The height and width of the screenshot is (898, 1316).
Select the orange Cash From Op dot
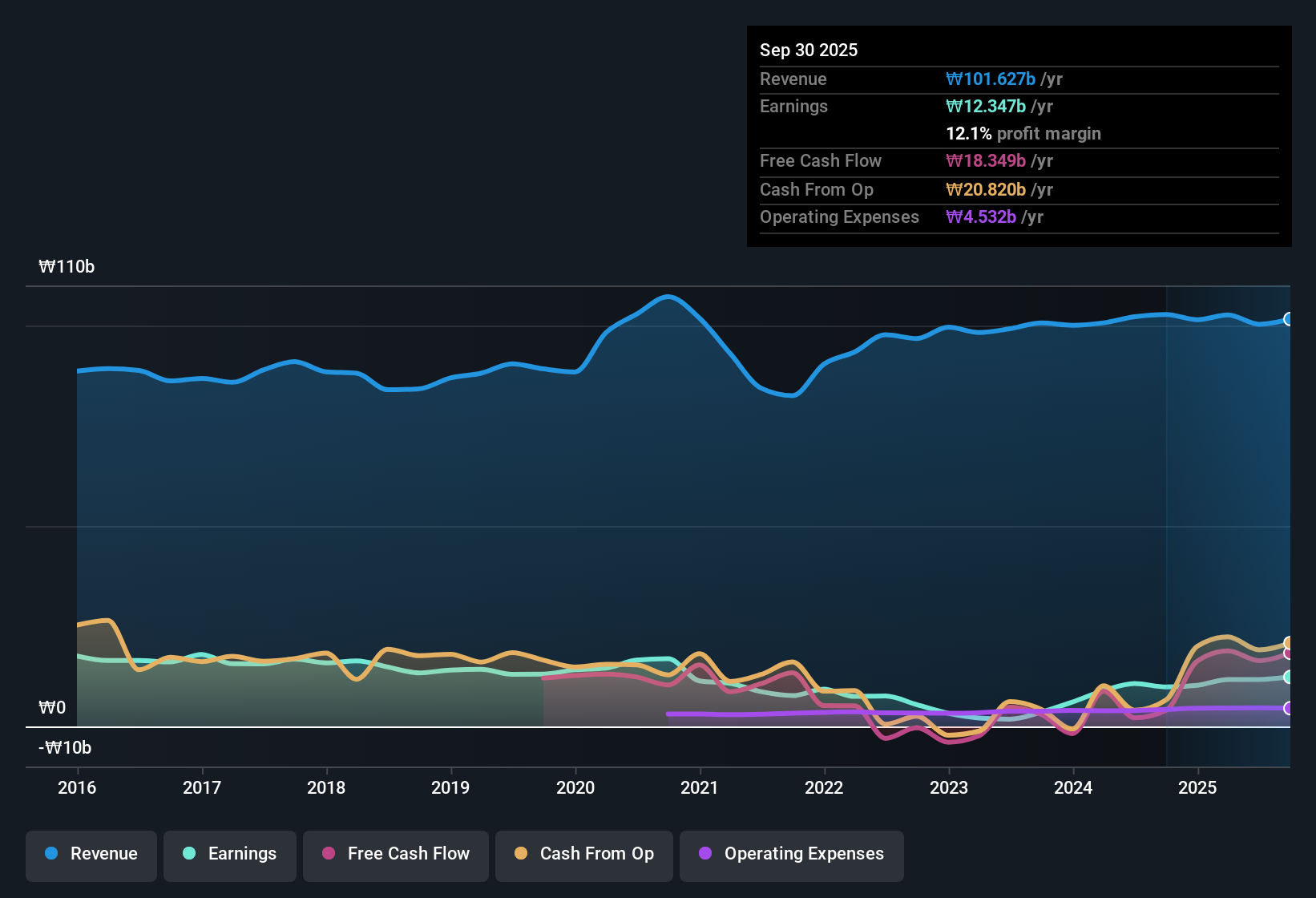521,854
